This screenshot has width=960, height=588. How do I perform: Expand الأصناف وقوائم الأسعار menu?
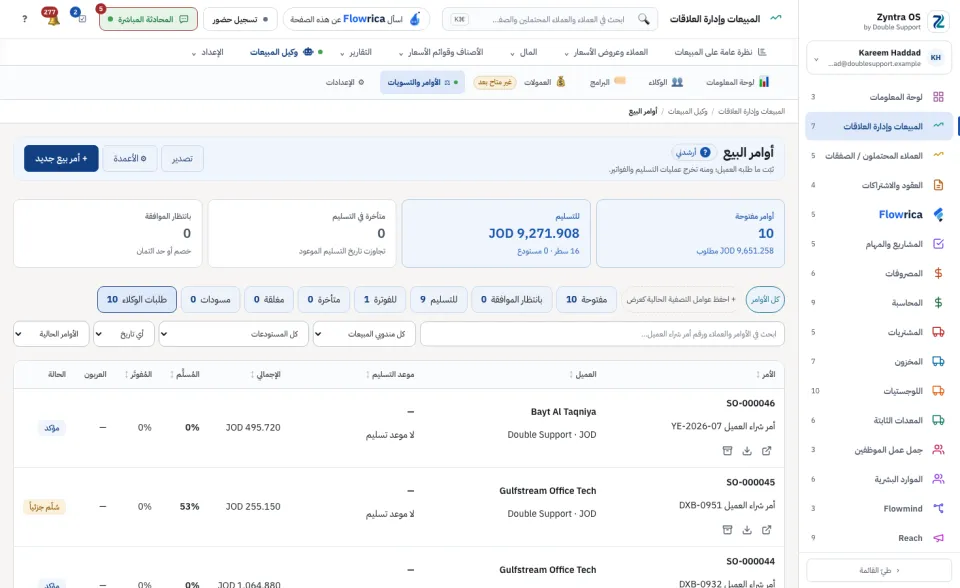pyautogui.click(x=441, y=52)
